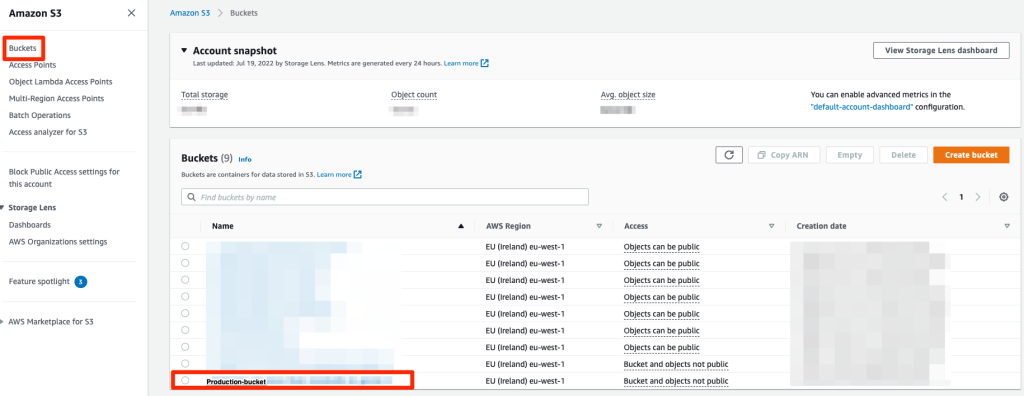This screenshot has width=1024, height=396.
Task: Click Avg. object size label
Action: click(628, 95)
